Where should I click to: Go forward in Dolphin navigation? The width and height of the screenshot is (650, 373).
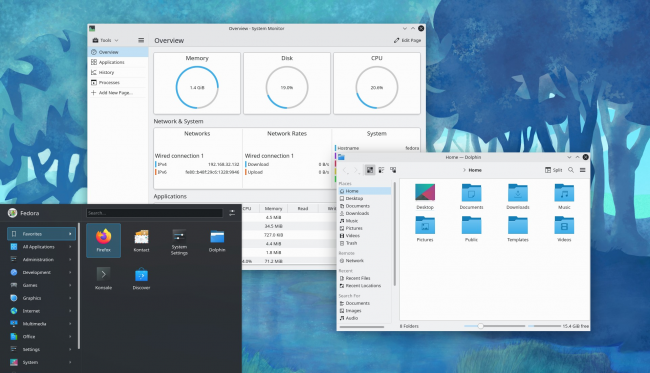pos(357,170)
